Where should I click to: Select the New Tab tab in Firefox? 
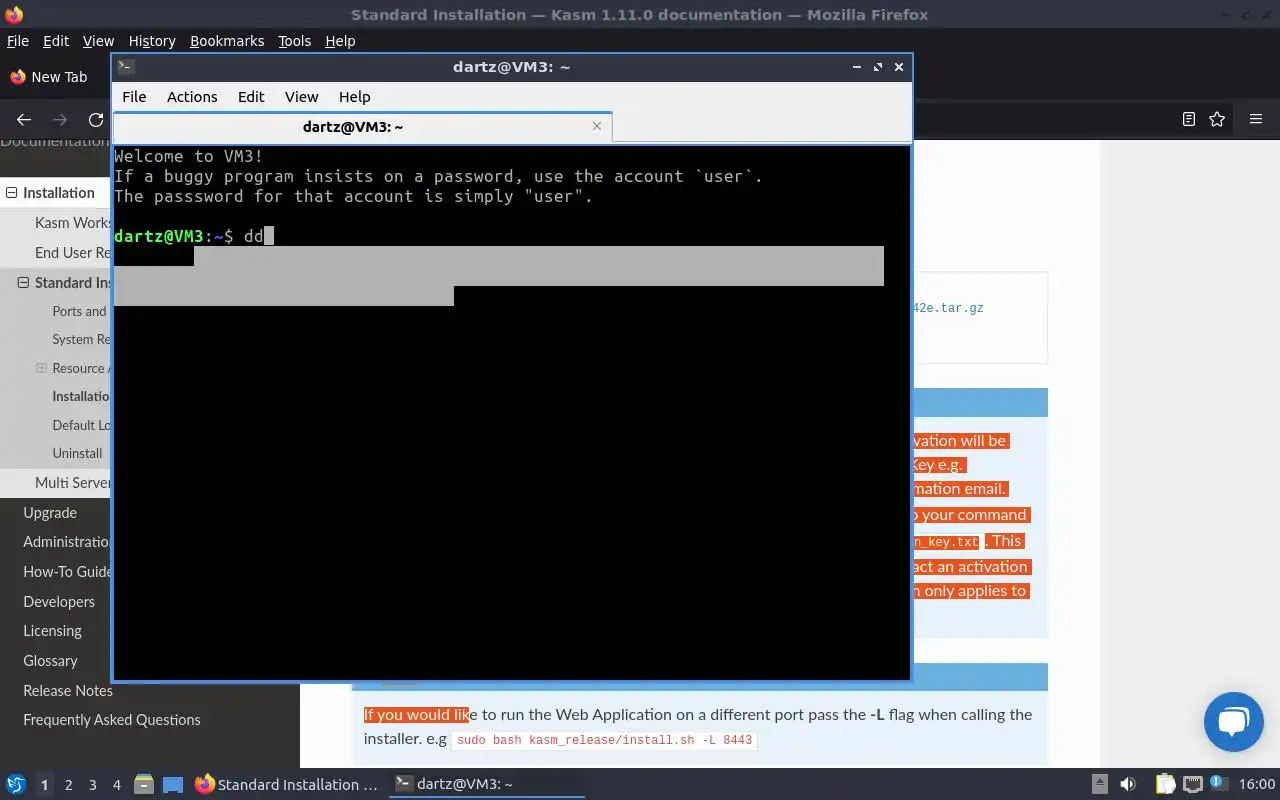click(50, 77)
